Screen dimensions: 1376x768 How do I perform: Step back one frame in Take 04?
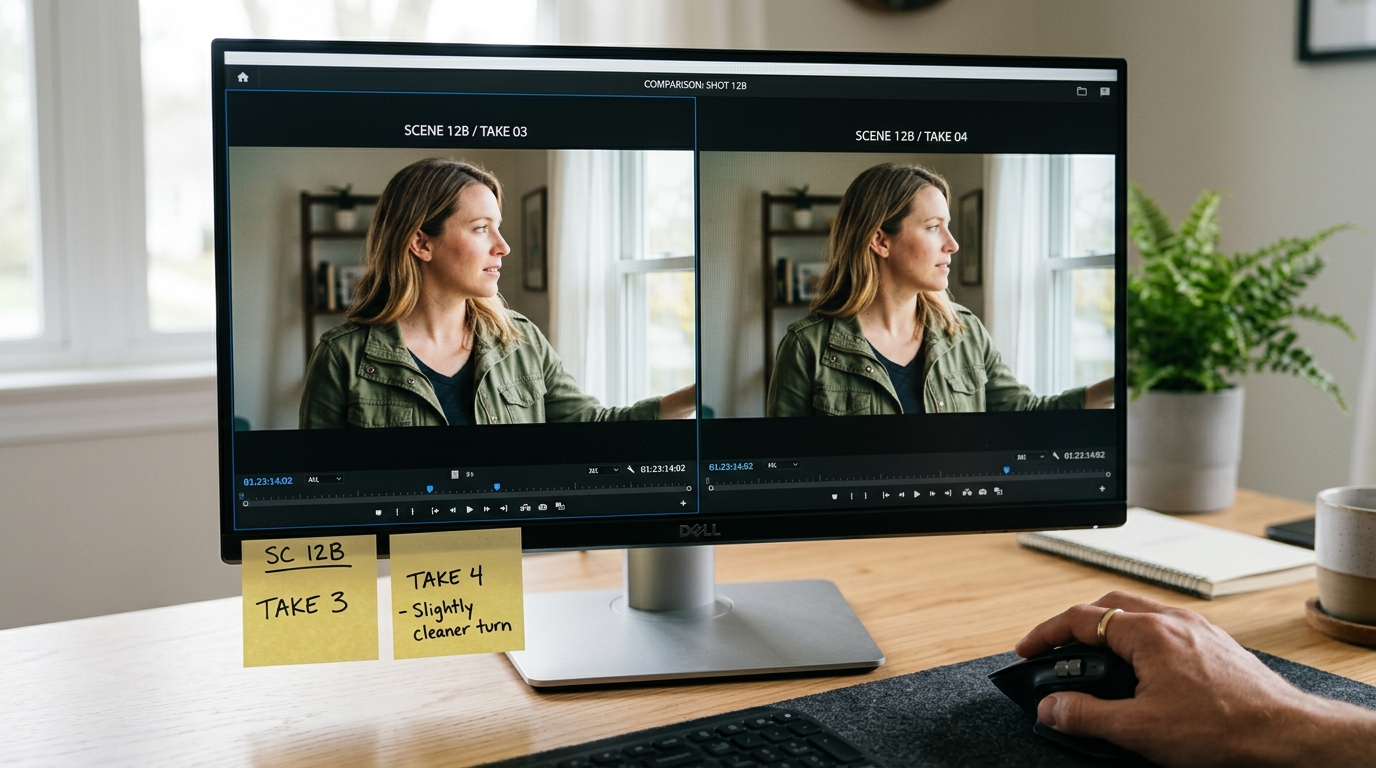pyautogui.click(x=901, y=494)
